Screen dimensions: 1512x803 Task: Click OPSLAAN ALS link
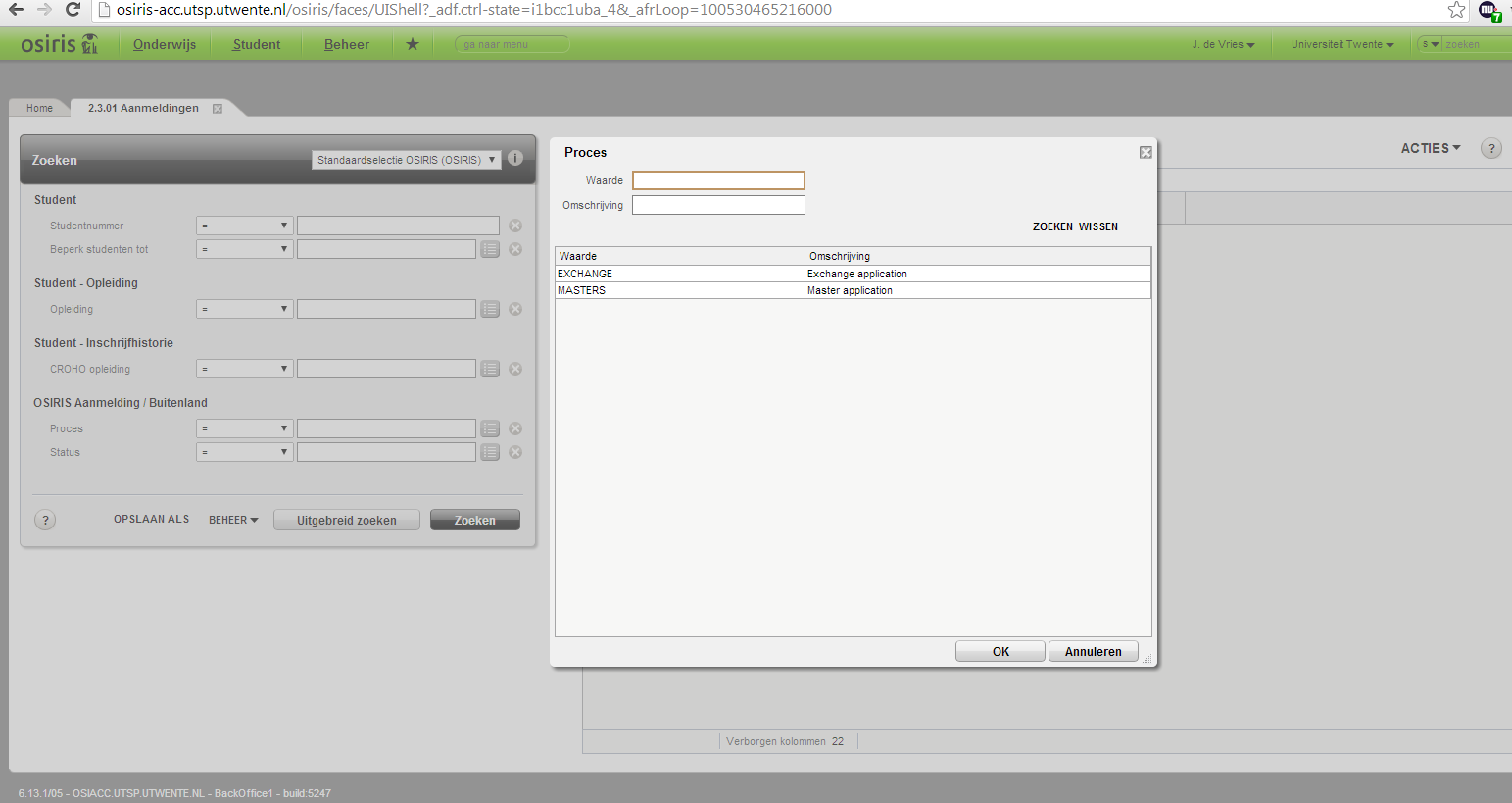[x=151, y=520]
